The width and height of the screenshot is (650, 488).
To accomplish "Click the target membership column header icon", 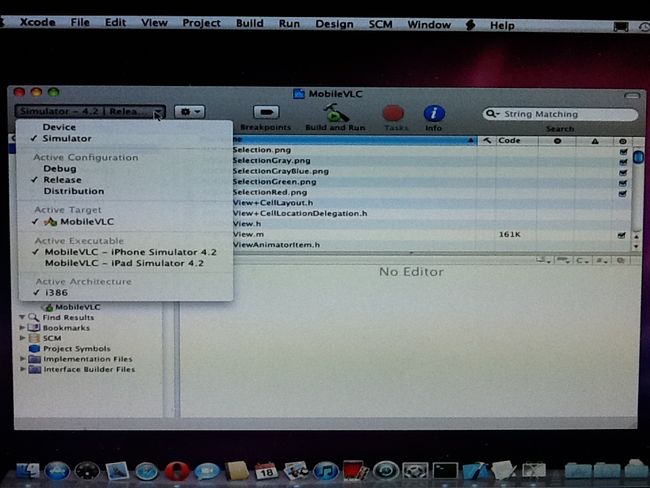I will (x=623, y=141).
